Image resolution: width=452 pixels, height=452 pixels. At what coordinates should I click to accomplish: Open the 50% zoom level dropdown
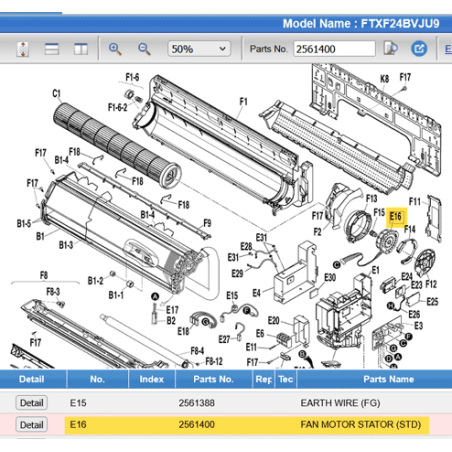[199, 49]
